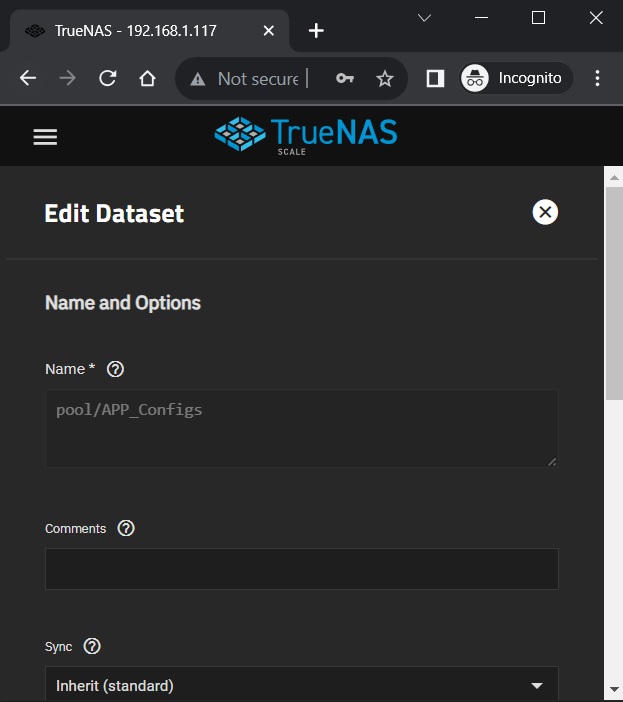Open a new browser tab
This screenshot has height=702, width=623.
click(x=316, y=31)
